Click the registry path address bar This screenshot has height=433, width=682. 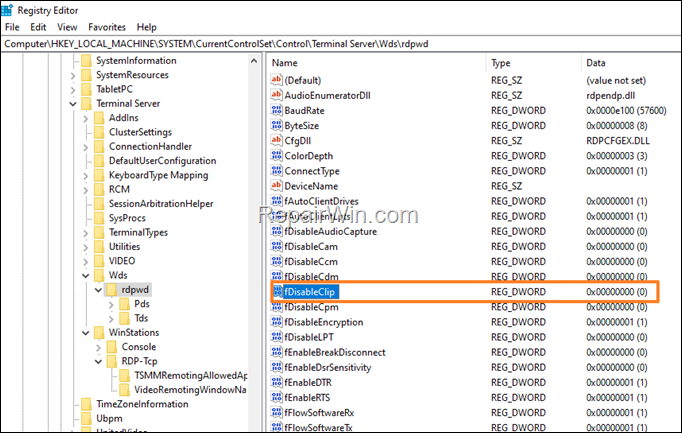(341, 43)
